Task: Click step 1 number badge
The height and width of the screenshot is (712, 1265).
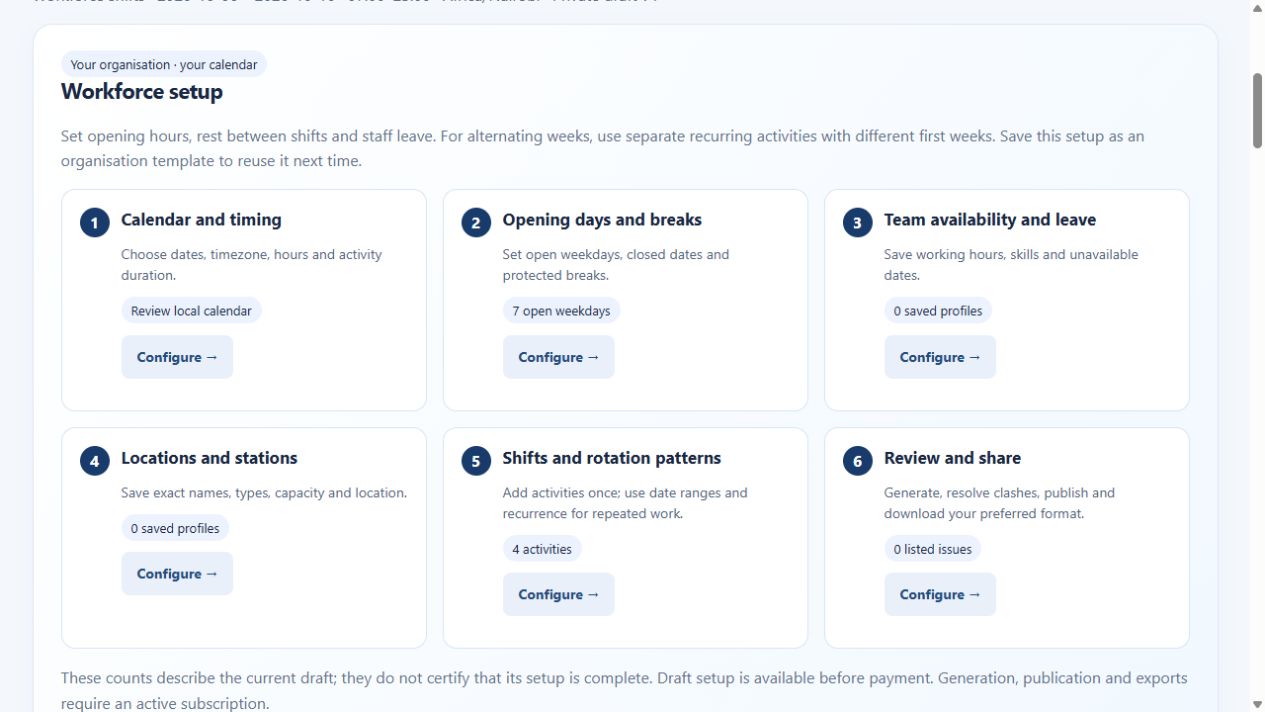Action: tap(95, 223)
